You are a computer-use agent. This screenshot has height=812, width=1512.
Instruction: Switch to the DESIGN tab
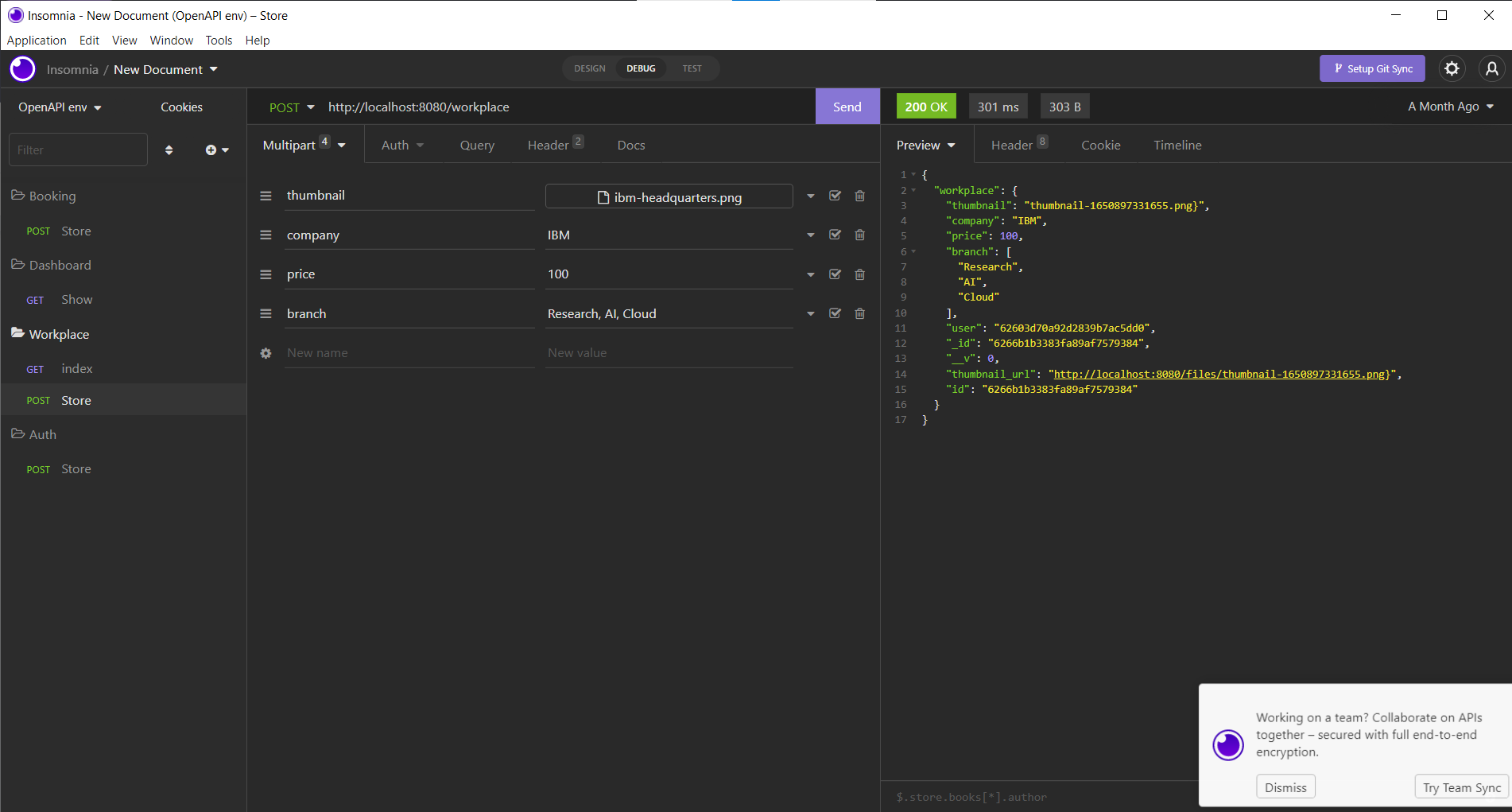590,68
